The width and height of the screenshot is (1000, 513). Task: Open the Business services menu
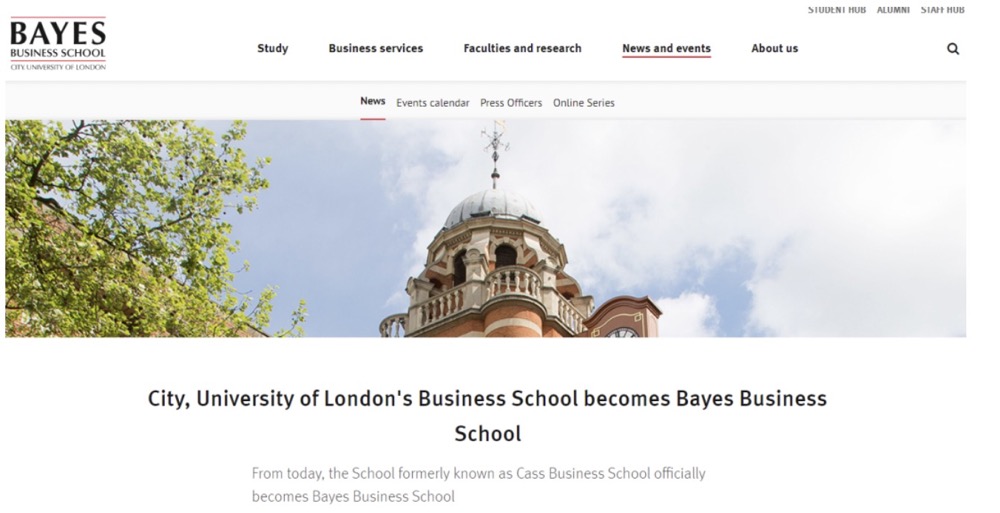pos(376,48)
